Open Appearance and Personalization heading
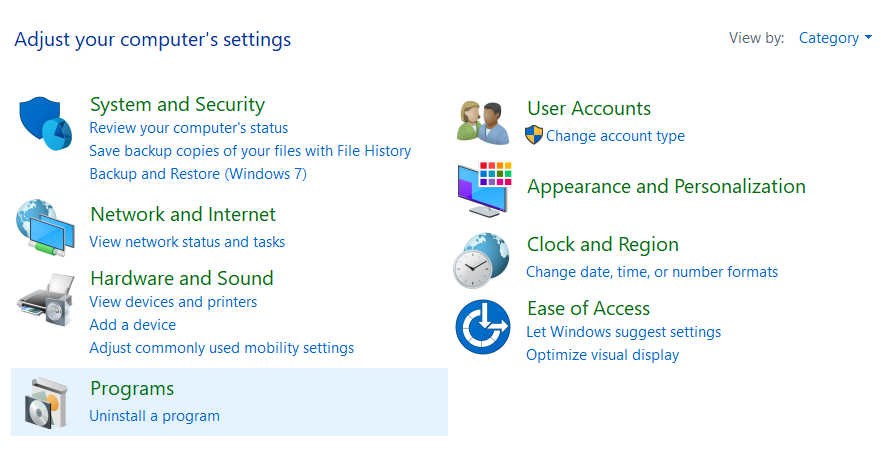 [x=666, y=186]
